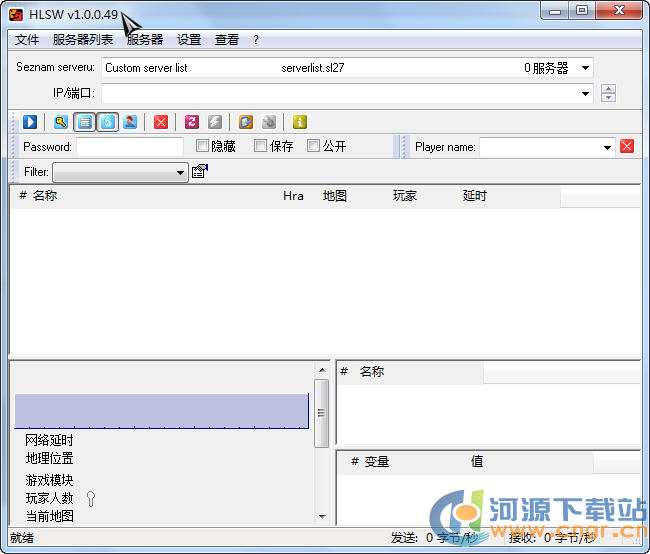This screenshot has height=554, width=650.
Task: Expand the Custom server list dropdown
Action: pyautogui.click(x=585, y=68)
